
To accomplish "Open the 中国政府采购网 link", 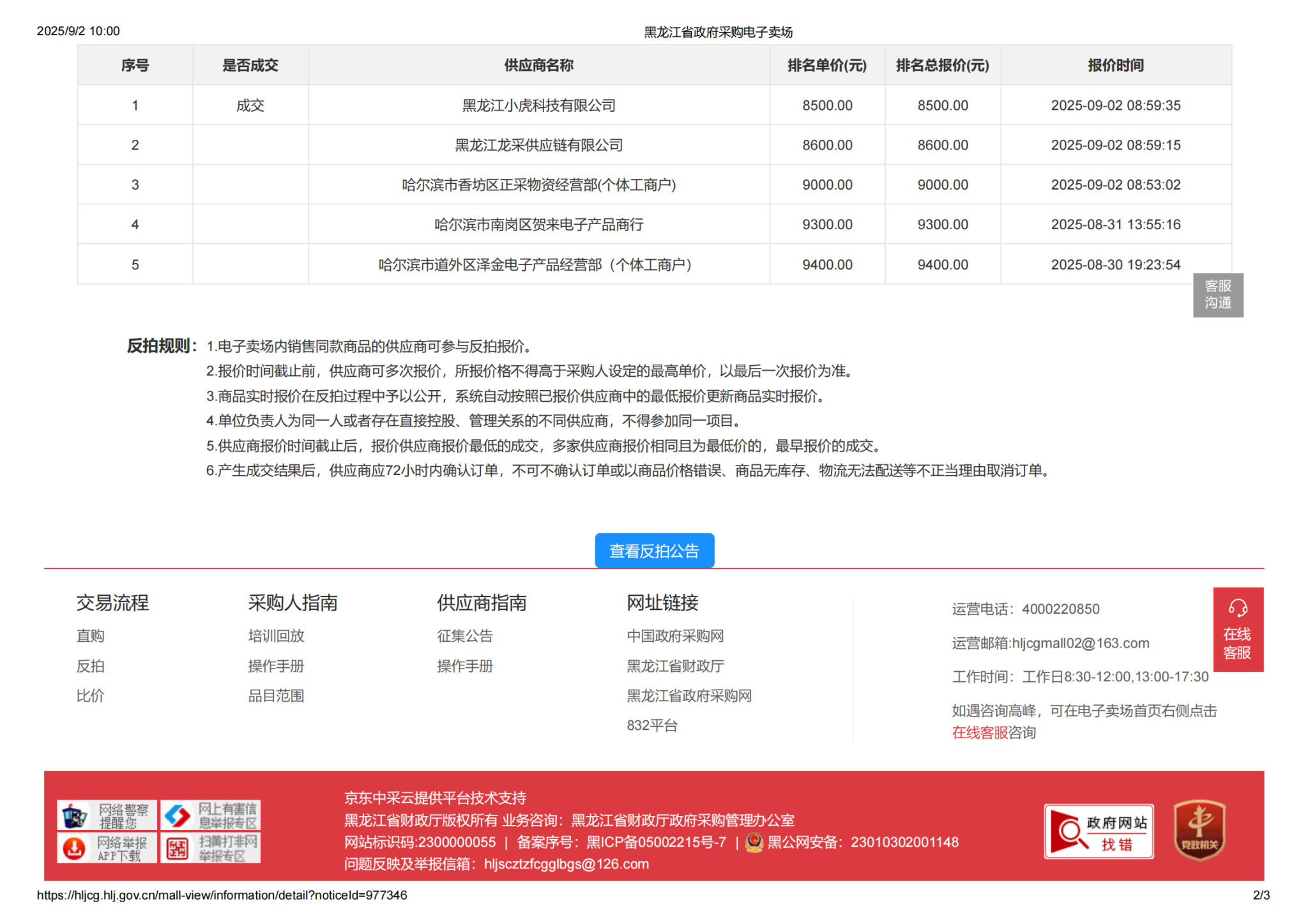I will (674, 636).
